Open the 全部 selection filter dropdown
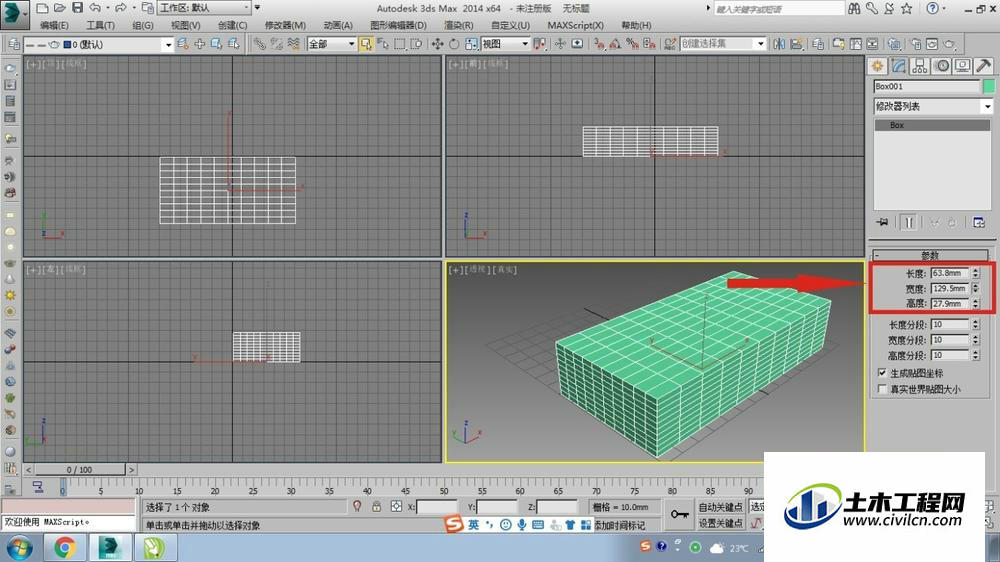The image size is (1000, 562). click(x=331, y=44)
